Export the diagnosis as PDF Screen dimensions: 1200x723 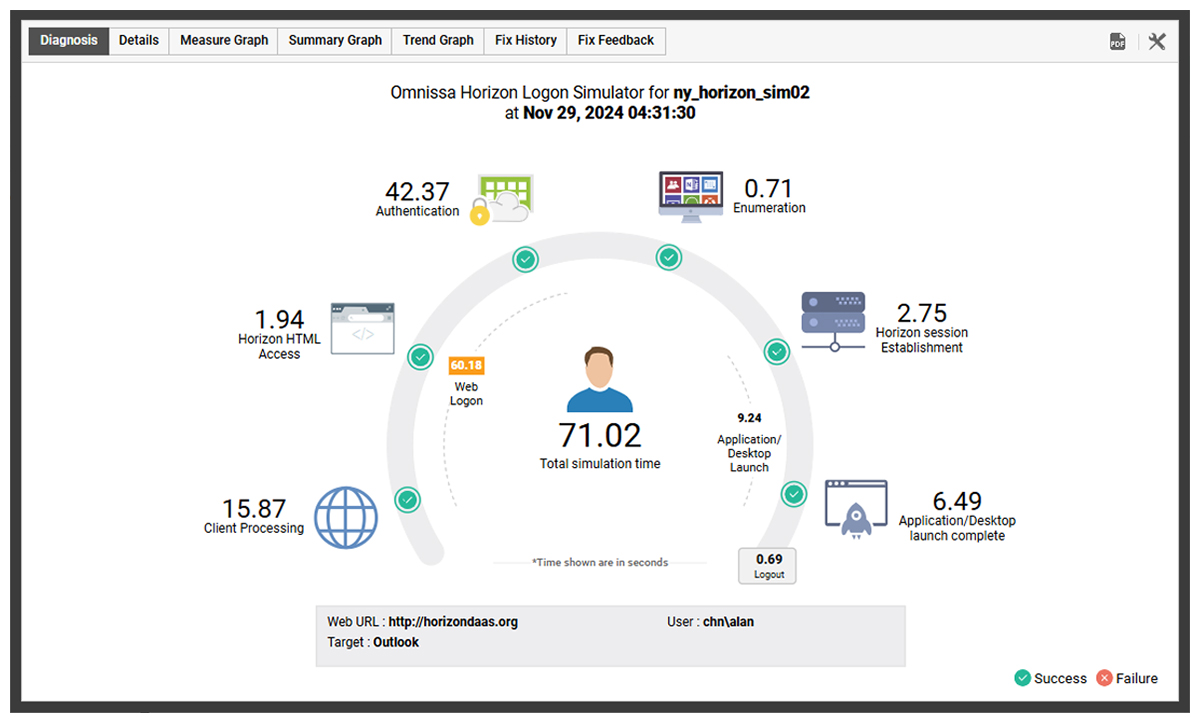point(1117,41)
